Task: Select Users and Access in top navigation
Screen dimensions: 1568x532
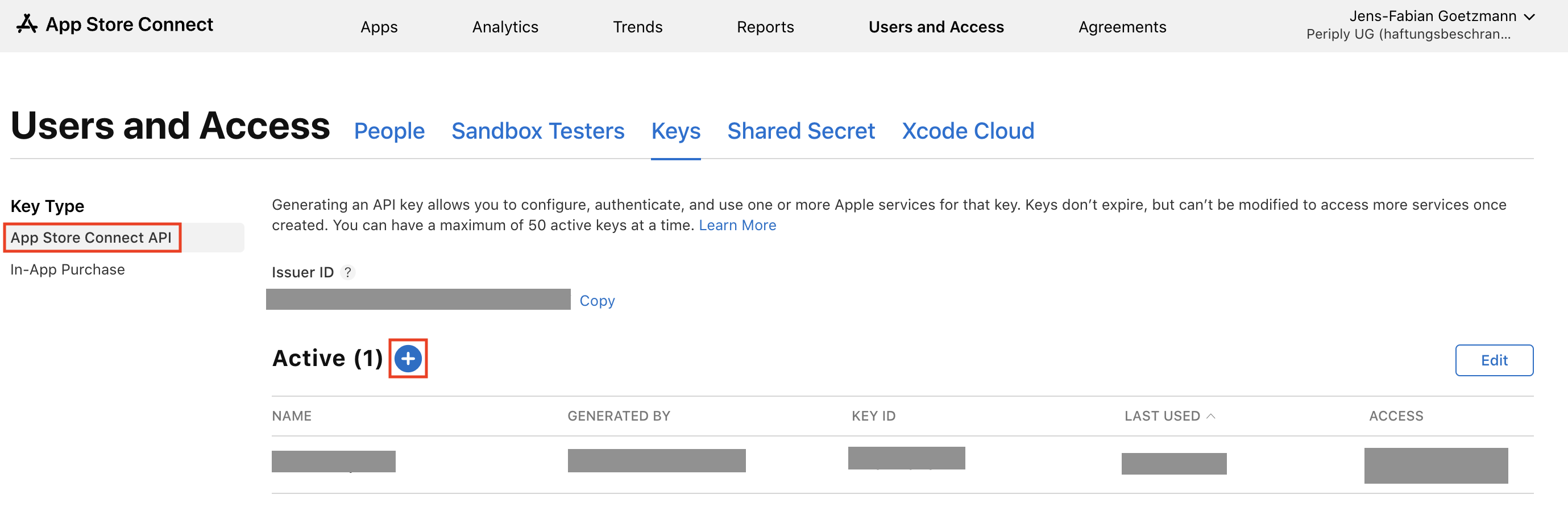Action: click(936, 27)
